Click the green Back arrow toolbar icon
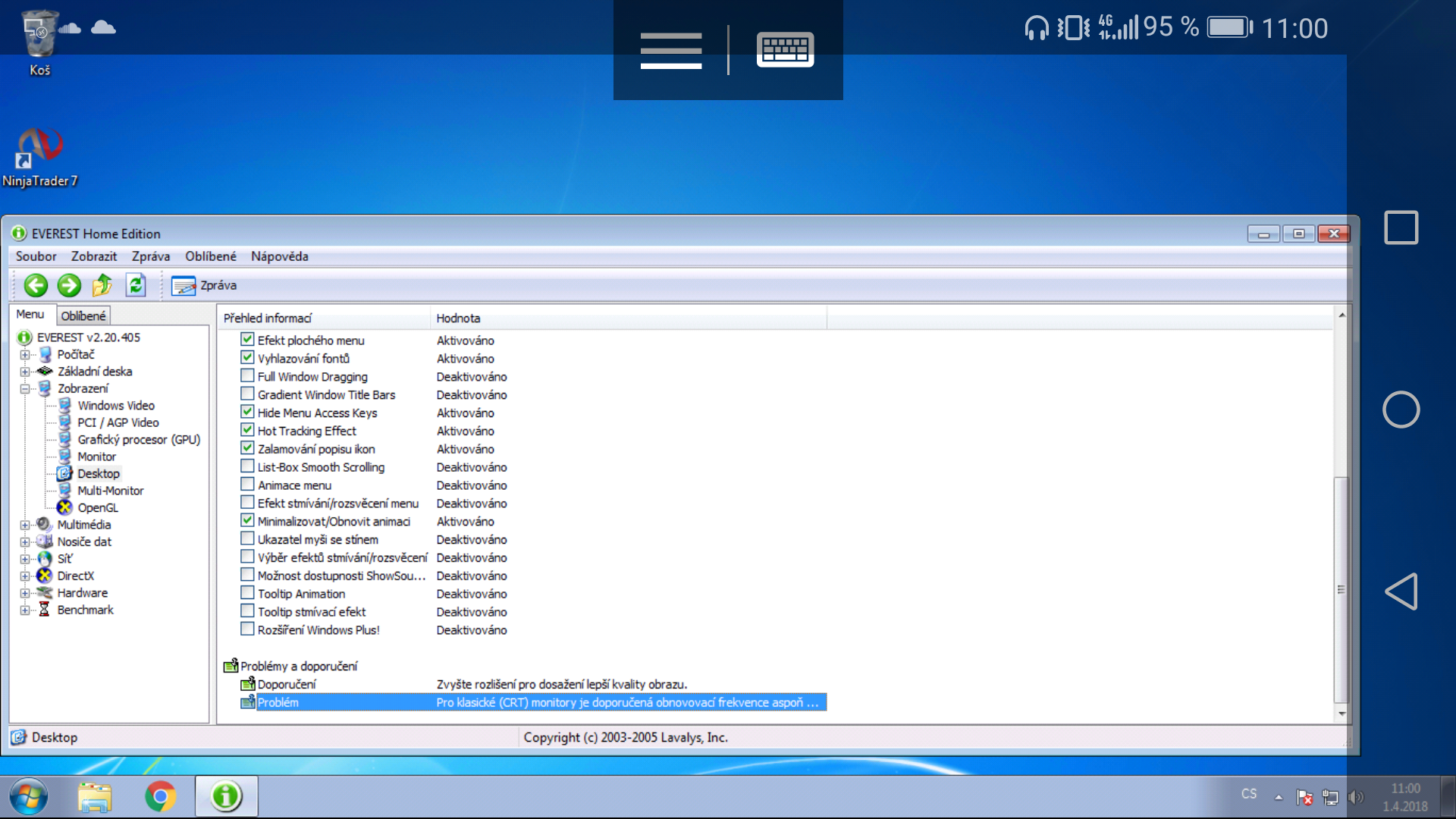1456x819 pixels. [x=36, y=285]
